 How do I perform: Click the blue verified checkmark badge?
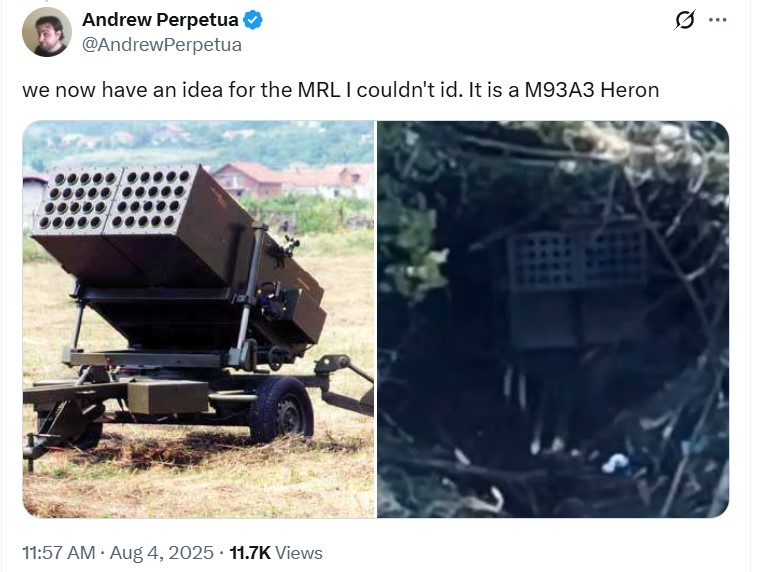pos(253,20)
